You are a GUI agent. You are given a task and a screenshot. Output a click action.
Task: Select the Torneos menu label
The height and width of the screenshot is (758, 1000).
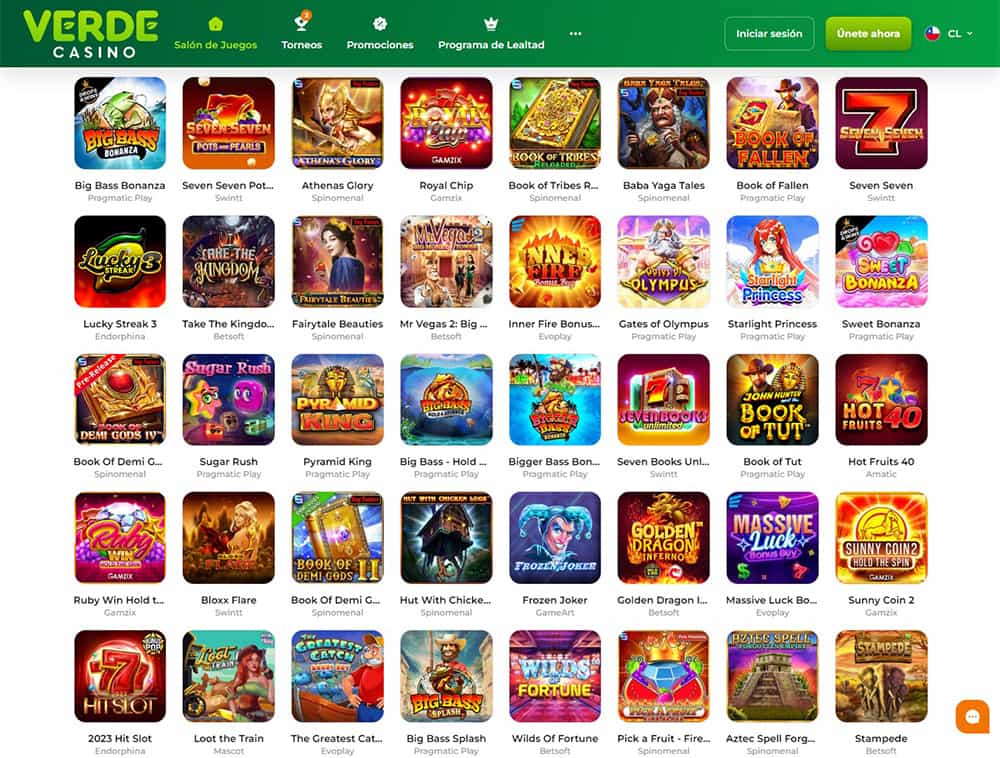point(302,45)
